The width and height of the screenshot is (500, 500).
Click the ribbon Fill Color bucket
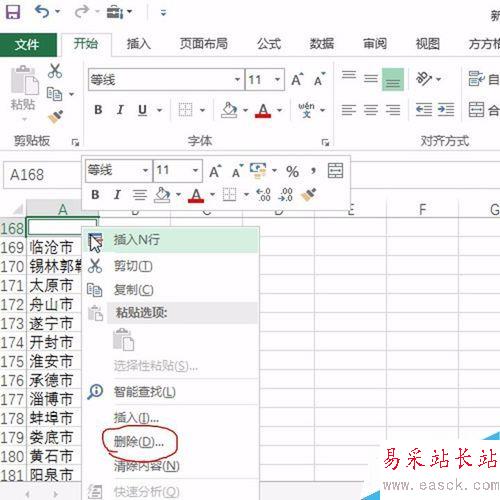[x=229, y=110]
